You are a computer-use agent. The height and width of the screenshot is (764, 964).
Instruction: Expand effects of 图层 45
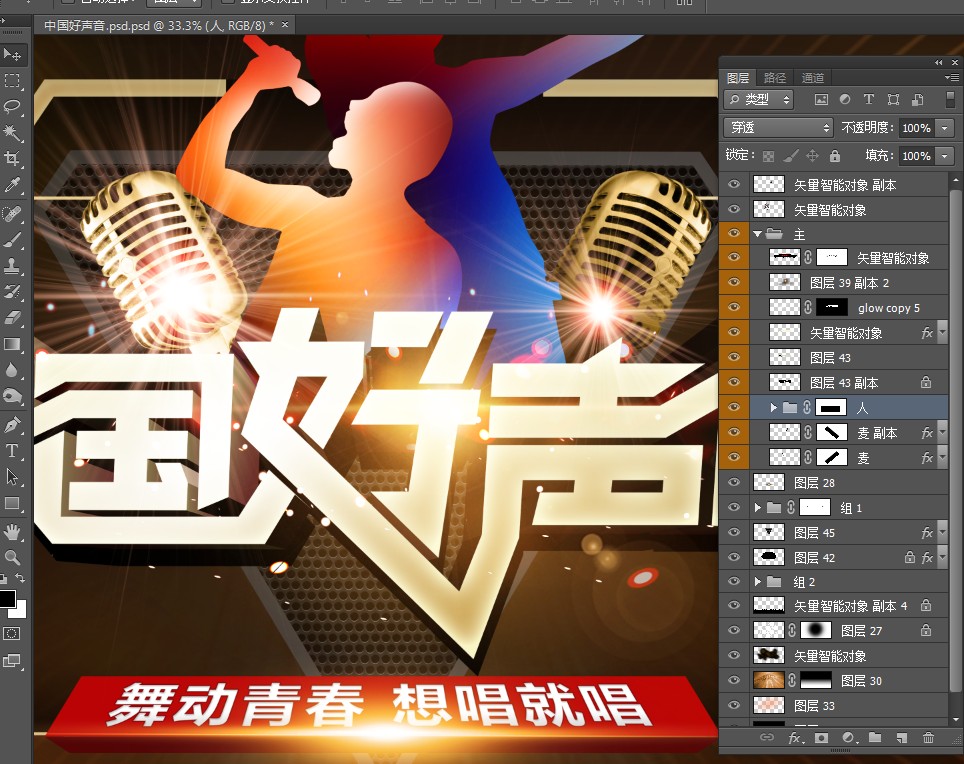coord(942,533)
